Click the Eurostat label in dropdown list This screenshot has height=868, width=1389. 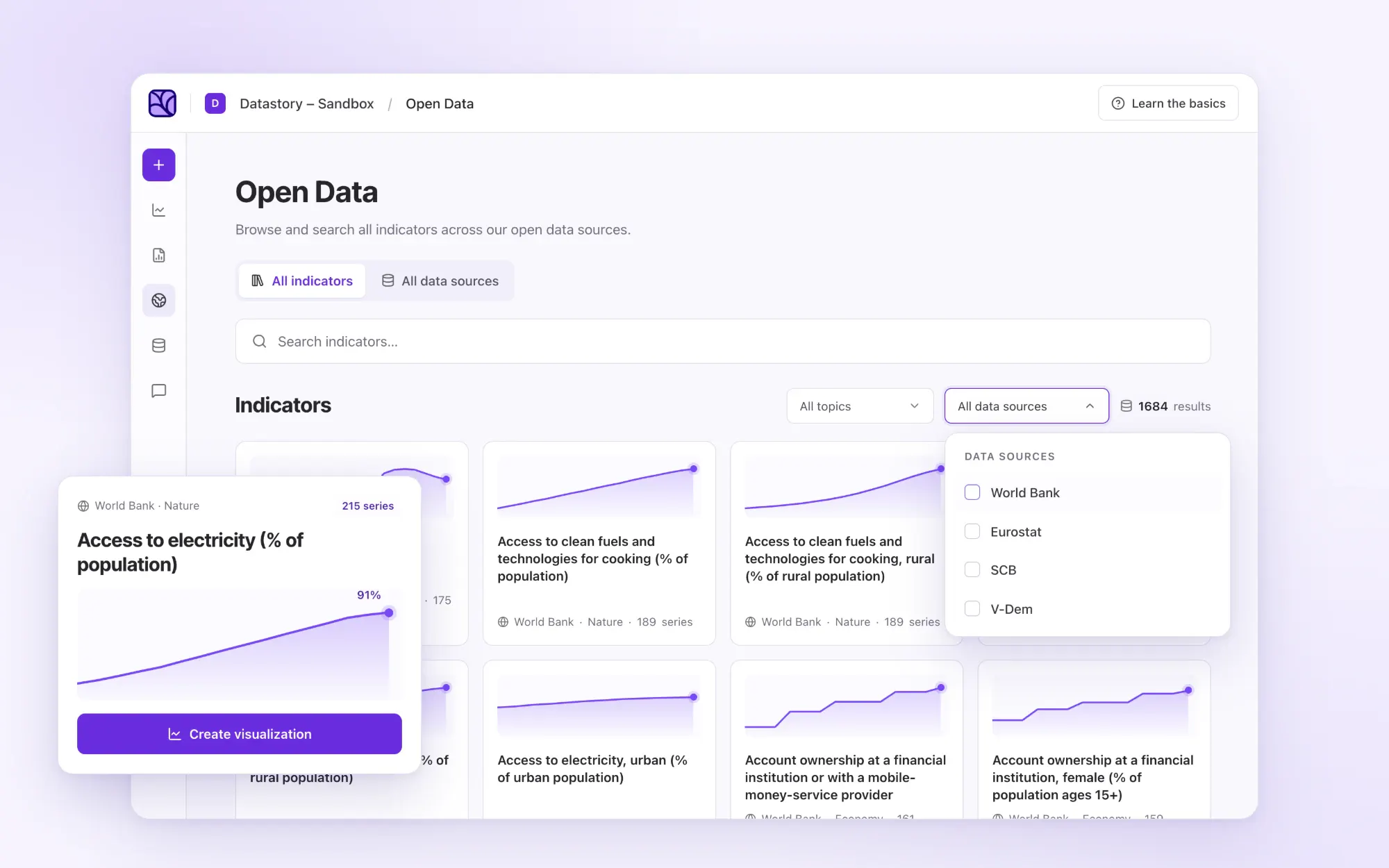[x=1016, y=532]
